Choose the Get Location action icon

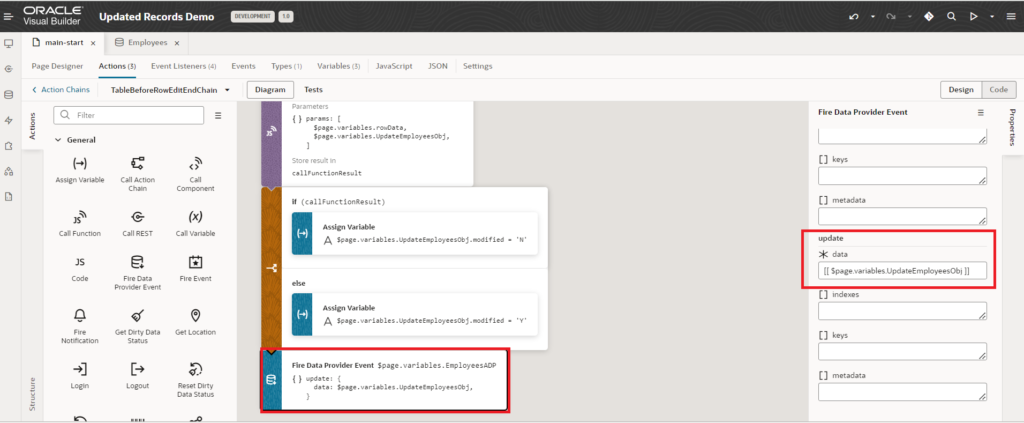[195, 316]
